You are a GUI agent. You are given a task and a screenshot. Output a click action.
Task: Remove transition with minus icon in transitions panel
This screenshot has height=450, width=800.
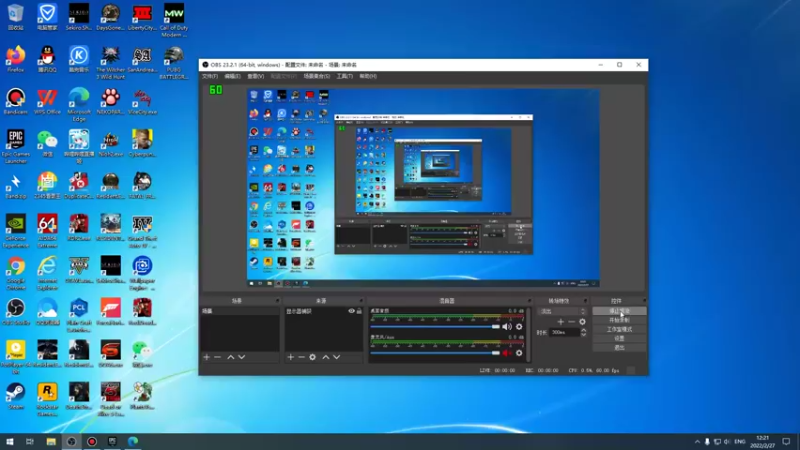pos(571,322)
